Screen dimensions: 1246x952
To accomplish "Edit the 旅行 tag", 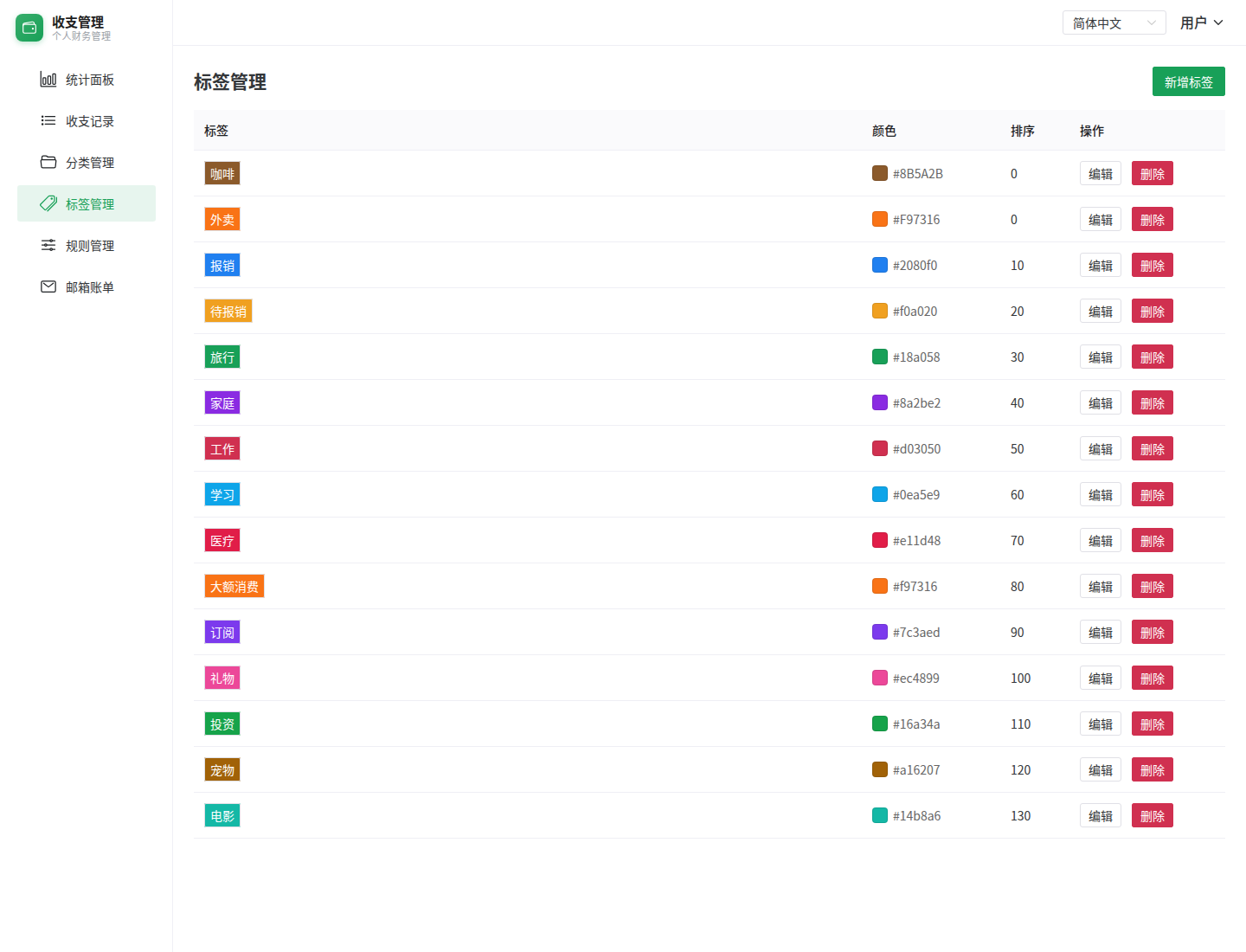I will pos(1101,357).
